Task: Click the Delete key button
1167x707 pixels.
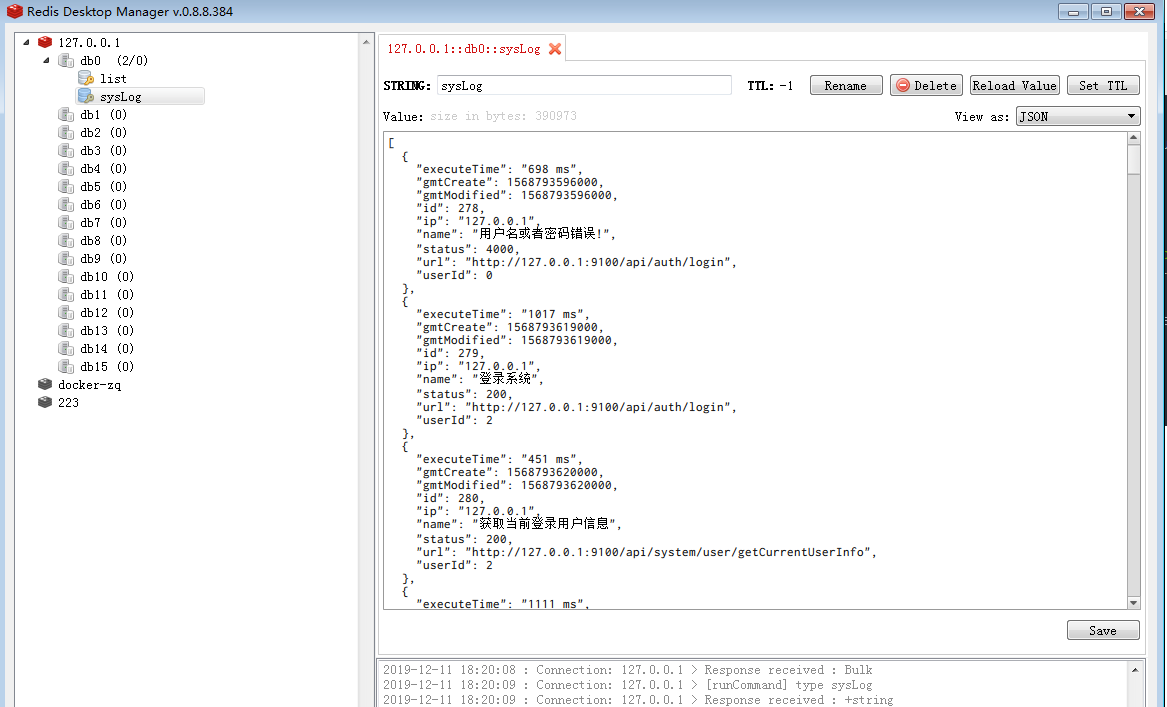Action: (926, 86)
